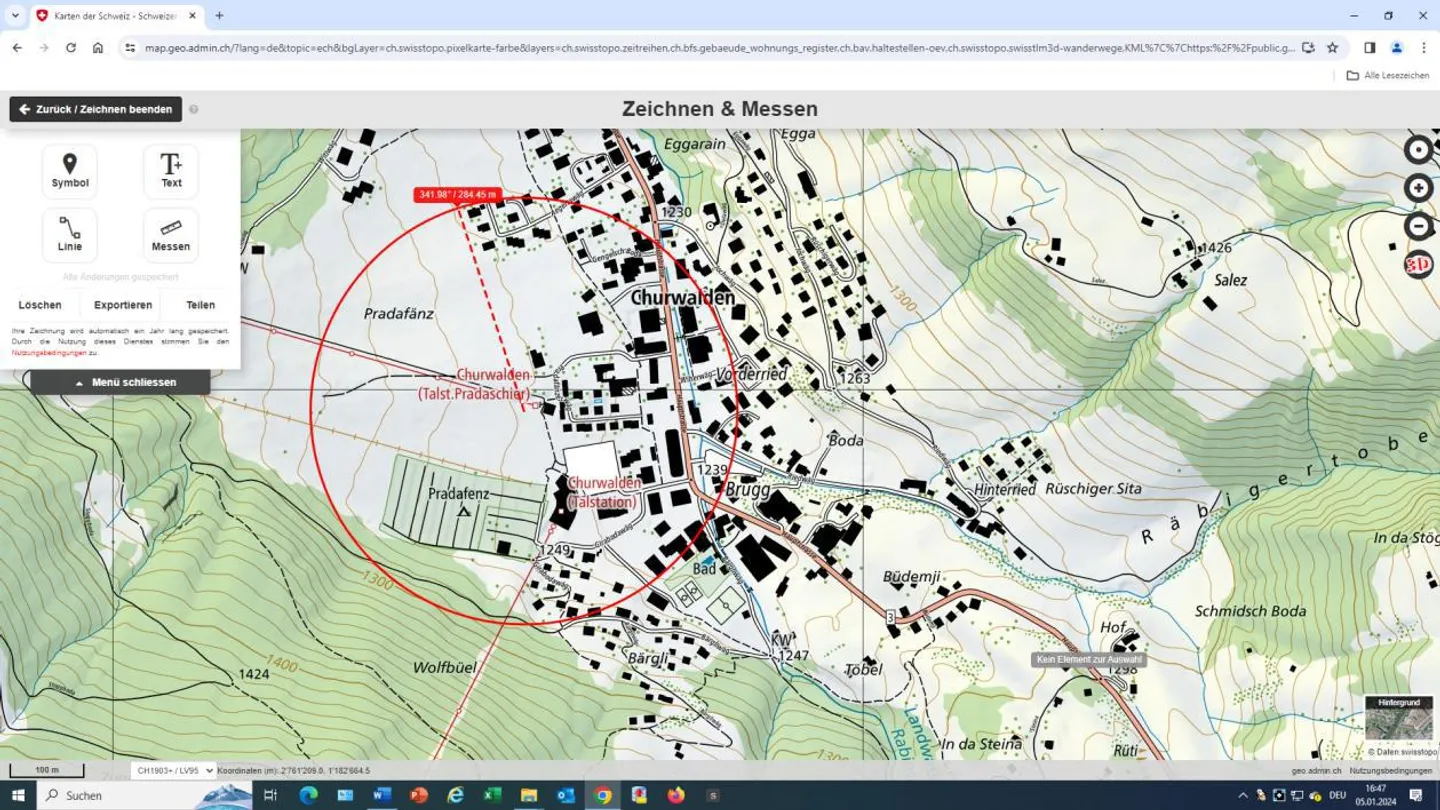
Task: Choose the Linie drawing tool
Action: (70, 235)
